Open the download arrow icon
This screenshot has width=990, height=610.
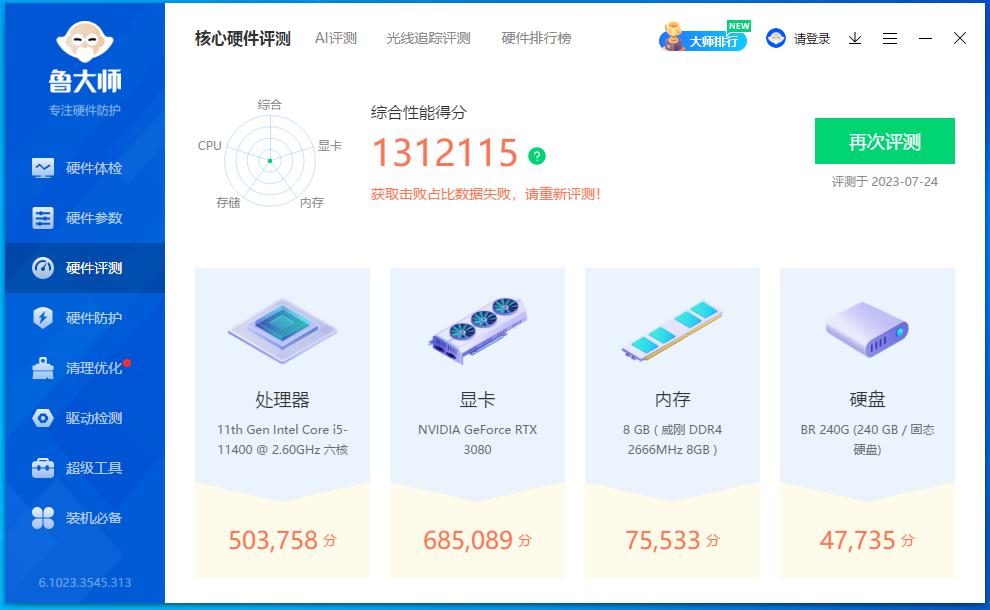tap(855, 39)
